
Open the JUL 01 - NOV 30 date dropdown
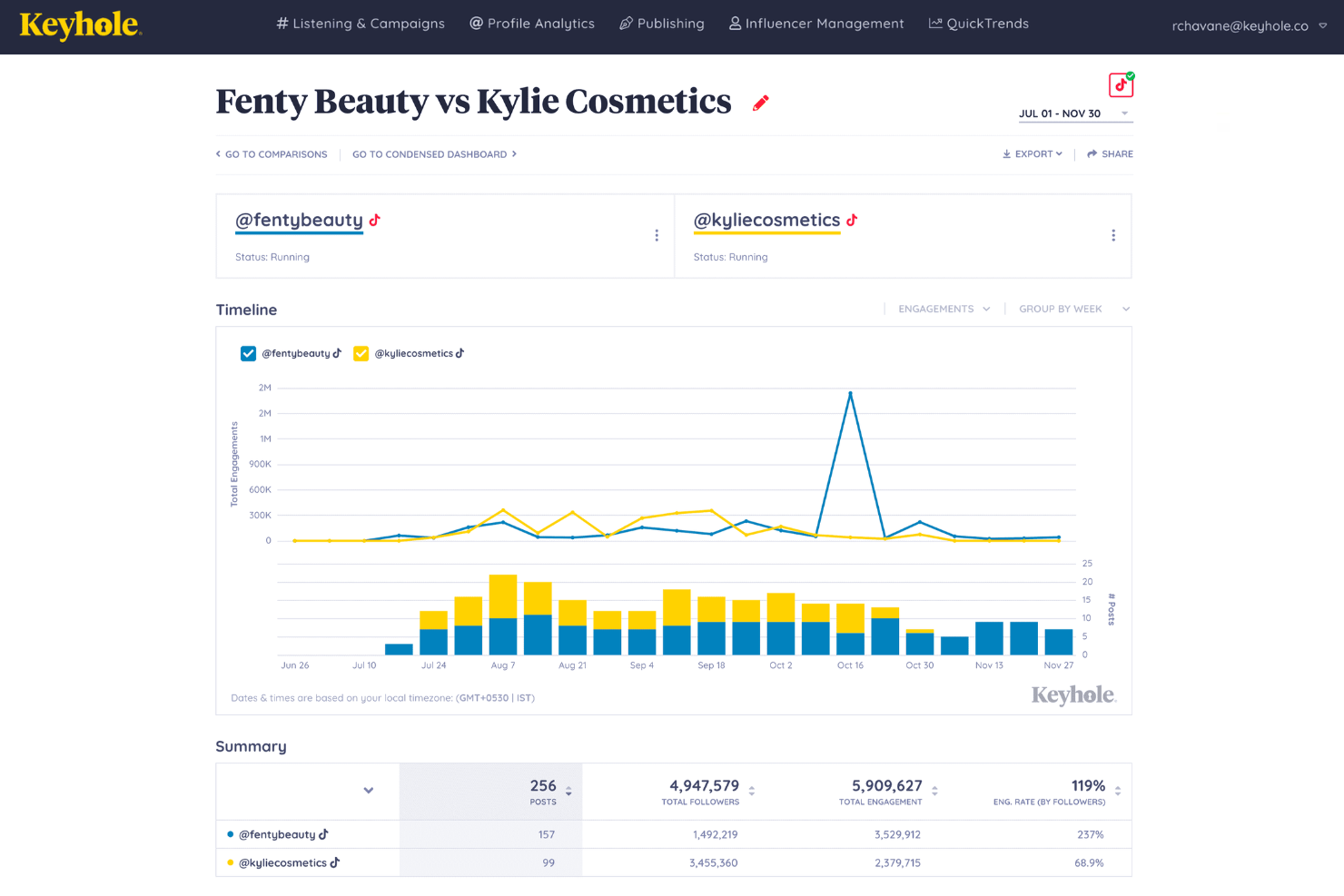[x=1074, y=114]
